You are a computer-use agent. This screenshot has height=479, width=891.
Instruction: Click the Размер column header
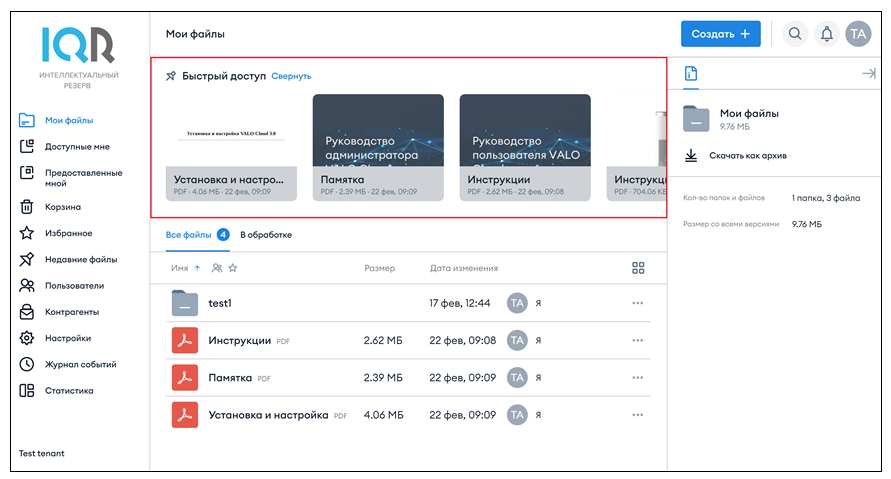(379, 268)
